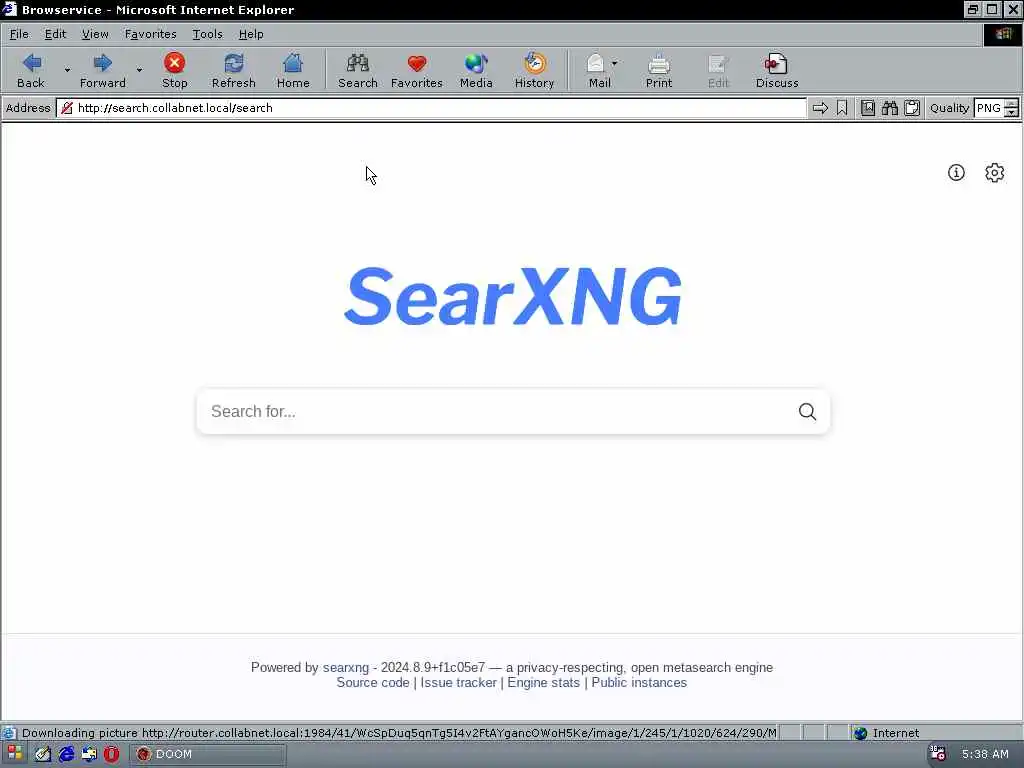Click the 5:38 AM taskbar clock
Screen dimensions: 1024x768
pyautogui.click(x=985, y=754)
